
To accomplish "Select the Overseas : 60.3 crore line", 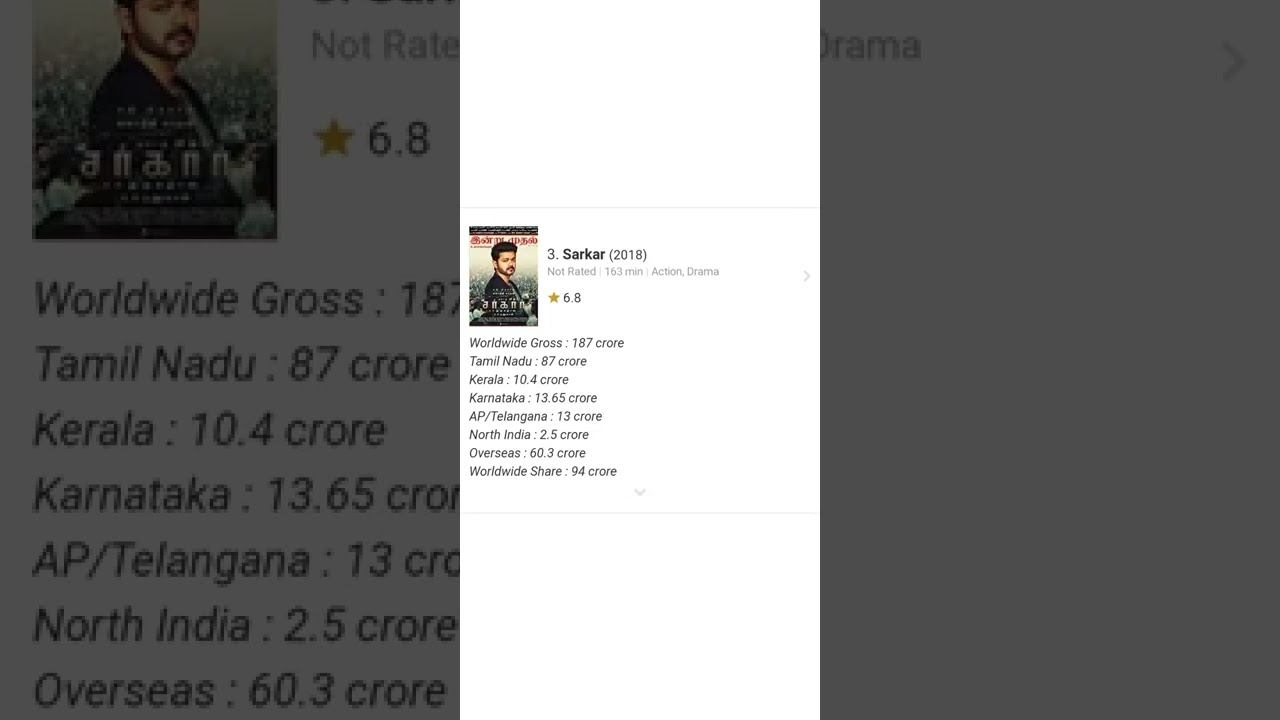I will pos(527,453).
